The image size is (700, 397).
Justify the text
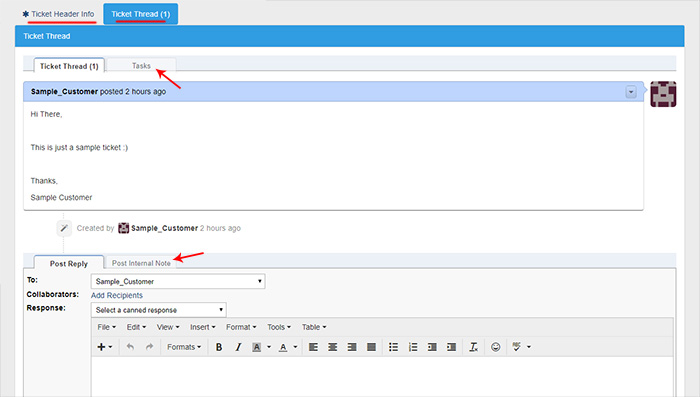[x=371, y=347]
